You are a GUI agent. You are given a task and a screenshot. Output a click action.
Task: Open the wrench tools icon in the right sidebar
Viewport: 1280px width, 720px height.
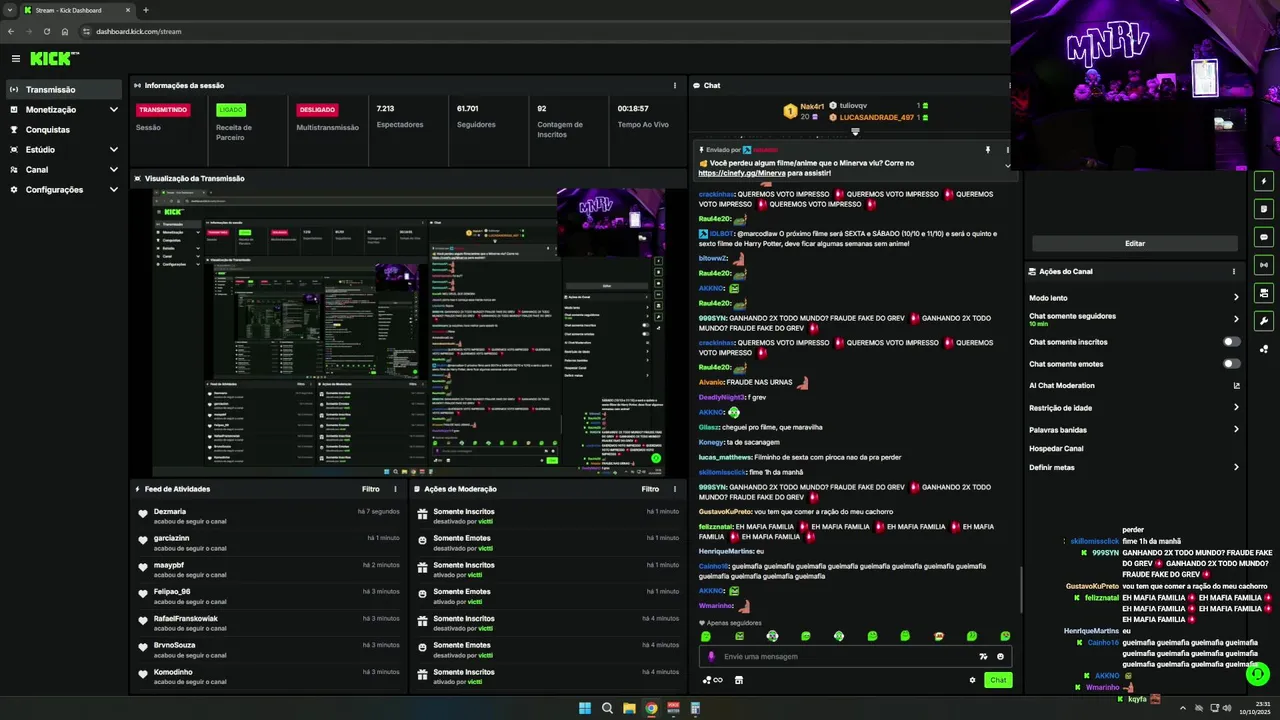pyautogui.click(x=1264, y=321)
